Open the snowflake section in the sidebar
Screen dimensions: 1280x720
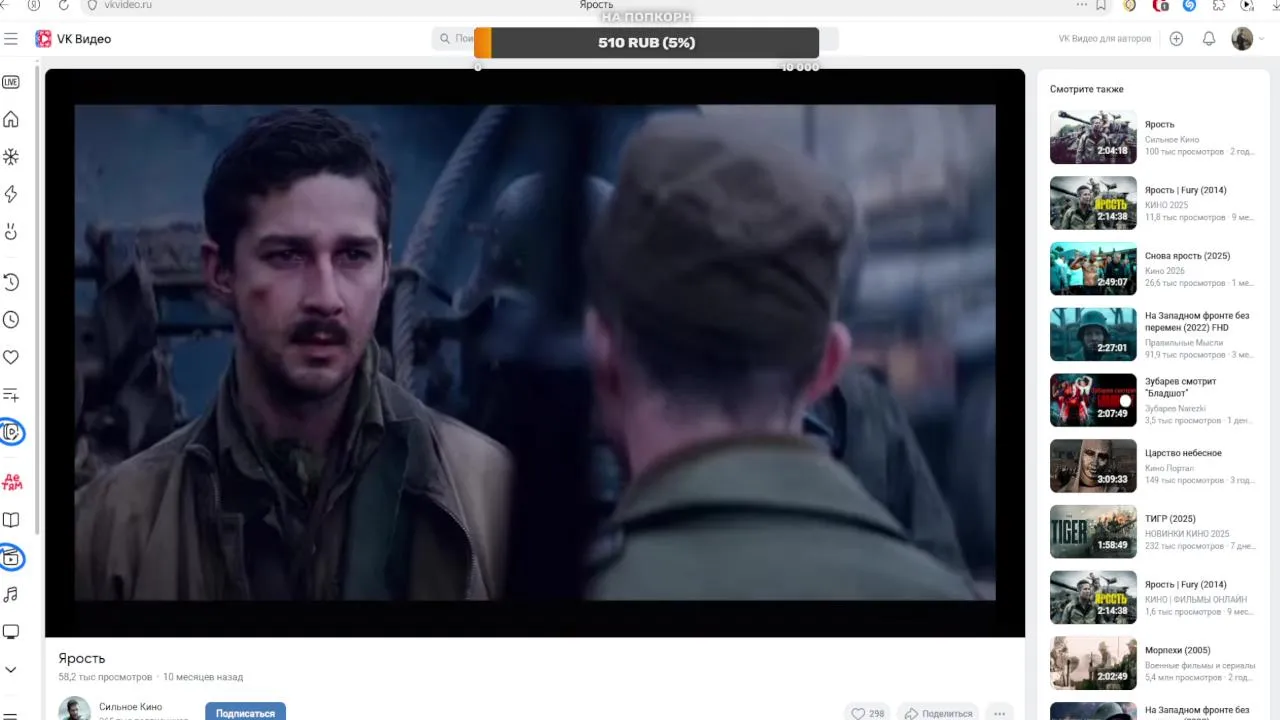11,157
